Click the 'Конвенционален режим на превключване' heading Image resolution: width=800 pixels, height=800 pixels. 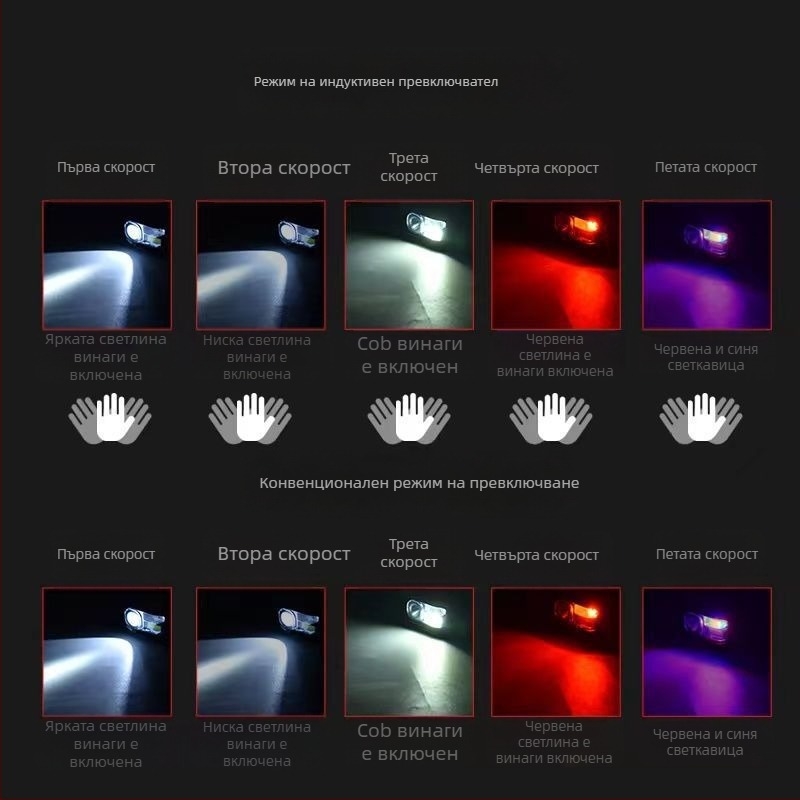pos(419,483)
